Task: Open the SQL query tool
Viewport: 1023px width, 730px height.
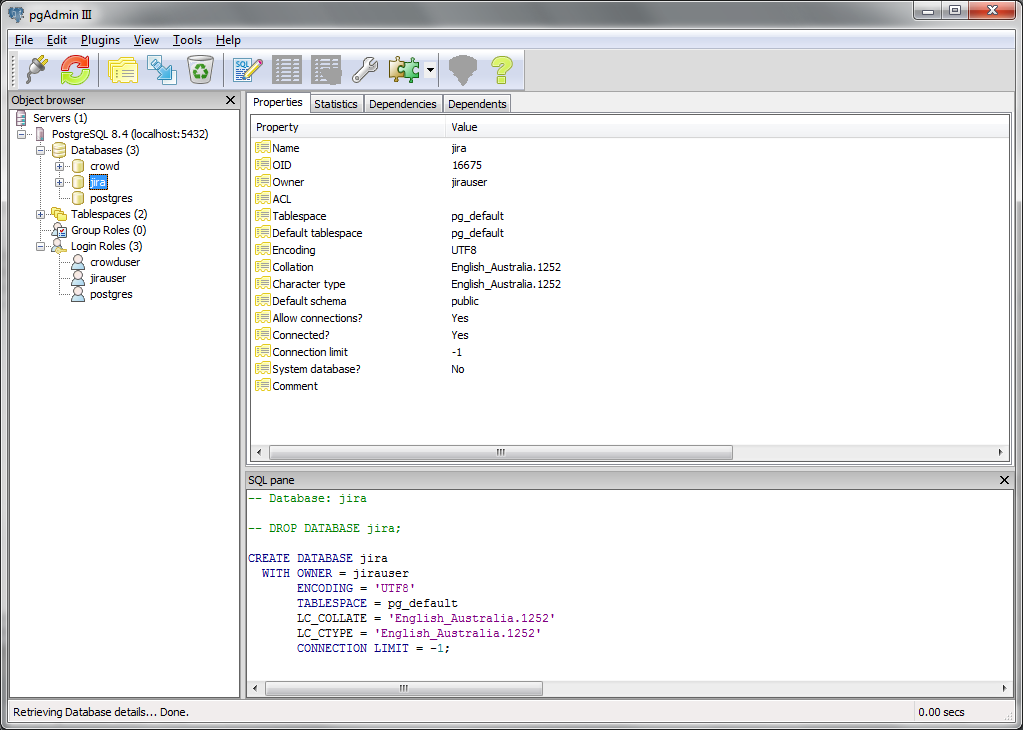Action: 248,70
